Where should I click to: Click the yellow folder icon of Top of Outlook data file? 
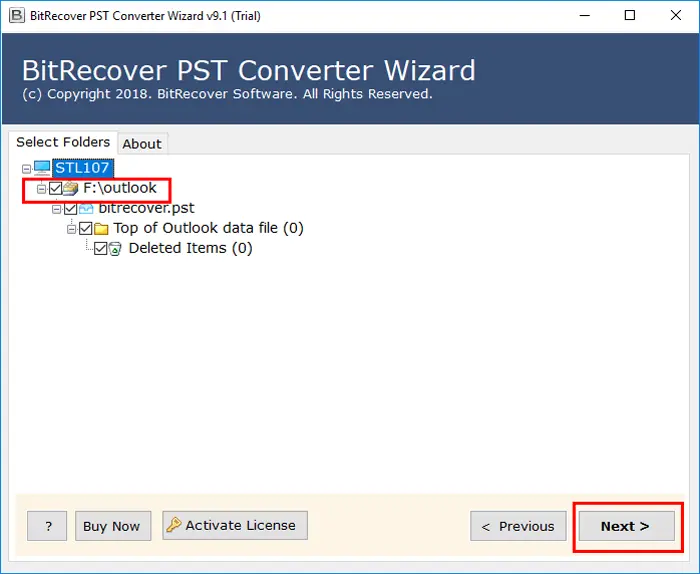pyautogui.click(x=101, y=229)
